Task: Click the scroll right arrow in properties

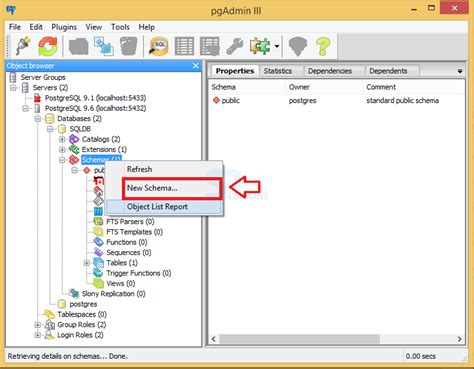Action: (460, 339)
